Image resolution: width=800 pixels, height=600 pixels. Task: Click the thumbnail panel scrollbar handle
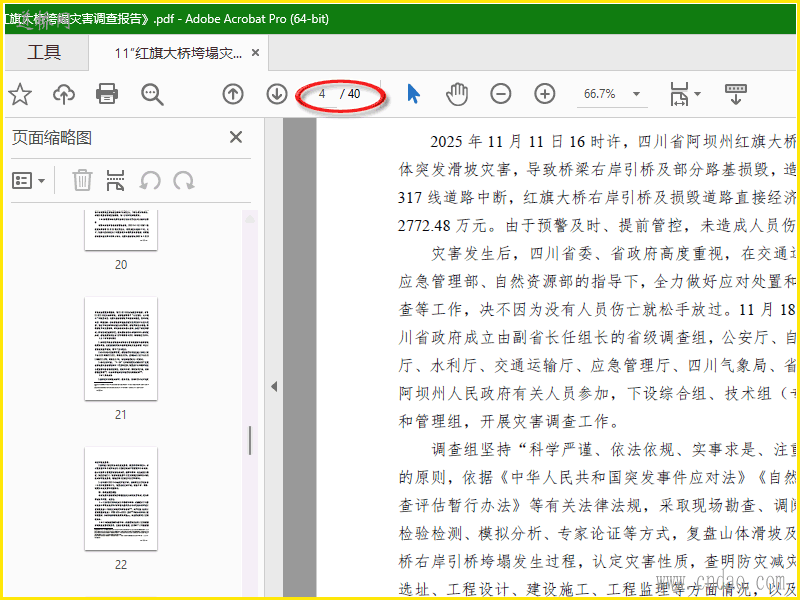click(x=249, y=440)
